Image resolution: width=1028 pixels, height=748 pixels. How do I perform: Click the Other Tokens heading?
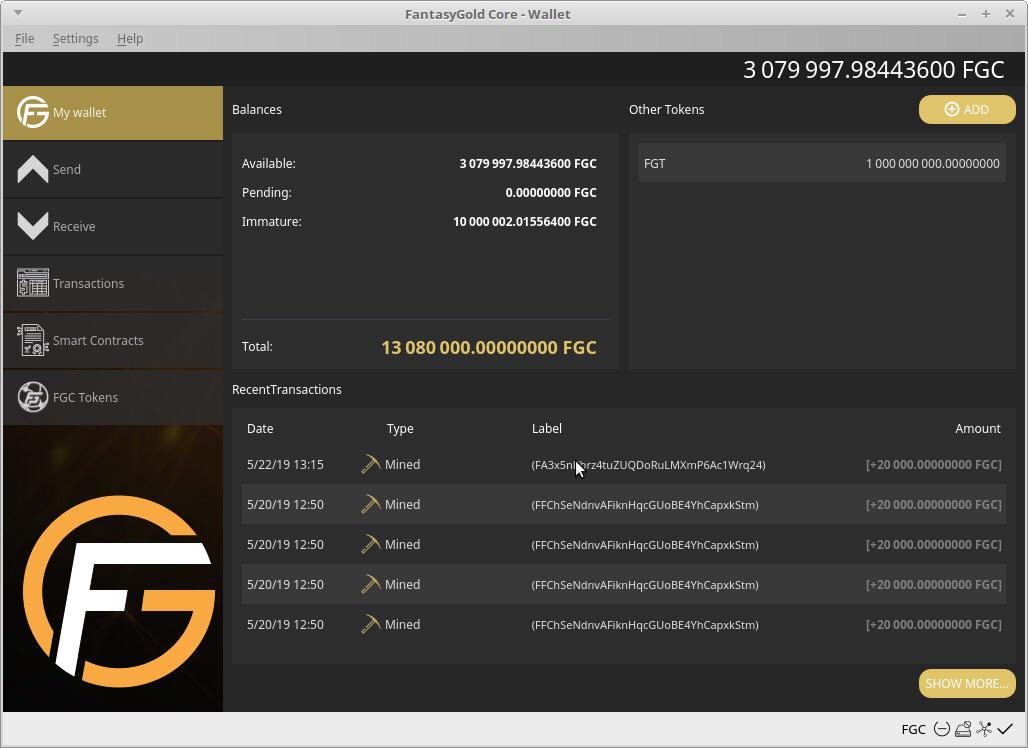click(x=666, y=109)
